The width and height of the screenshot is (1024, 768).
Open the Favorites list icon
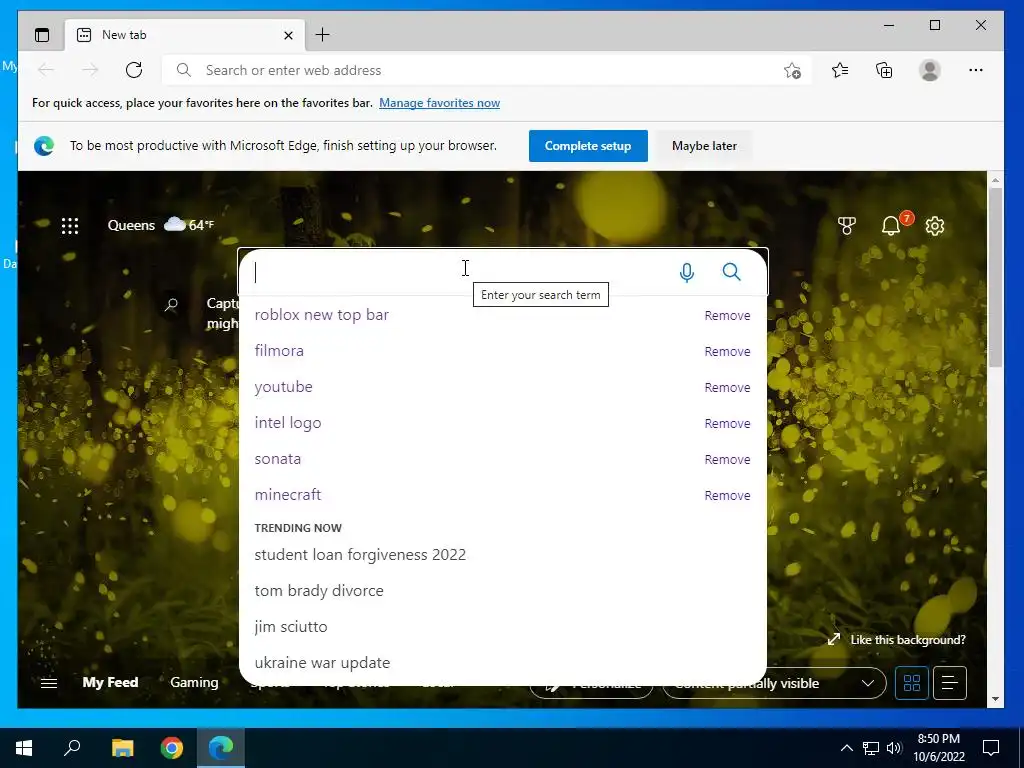click(x=840, y=70)
